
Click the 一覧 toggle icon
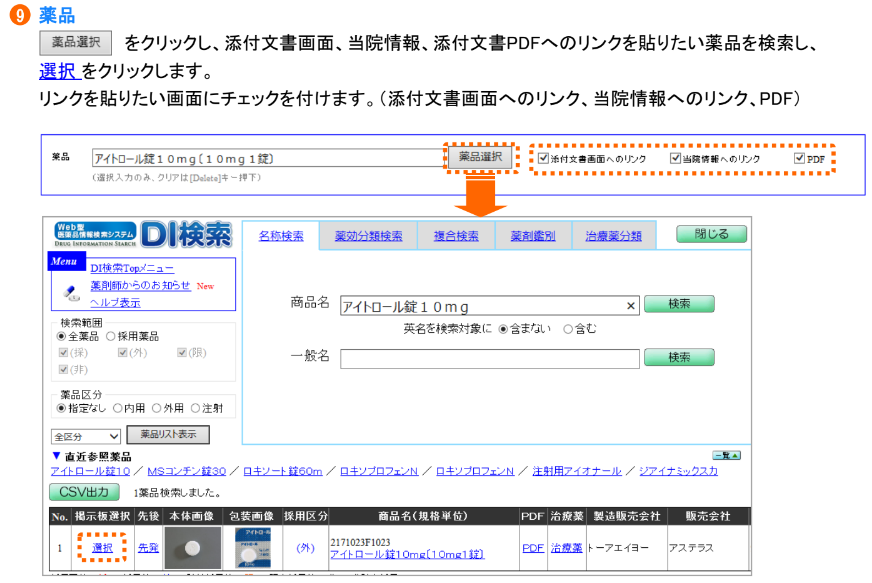tap(726, 455)
